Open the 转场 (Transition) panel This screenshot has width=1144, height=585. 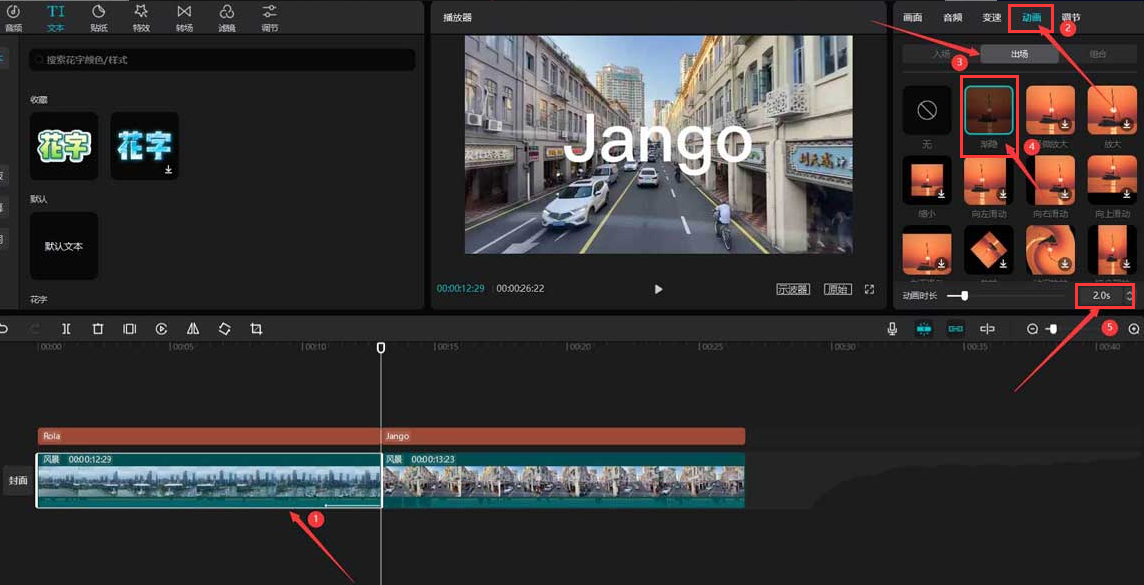184,17
